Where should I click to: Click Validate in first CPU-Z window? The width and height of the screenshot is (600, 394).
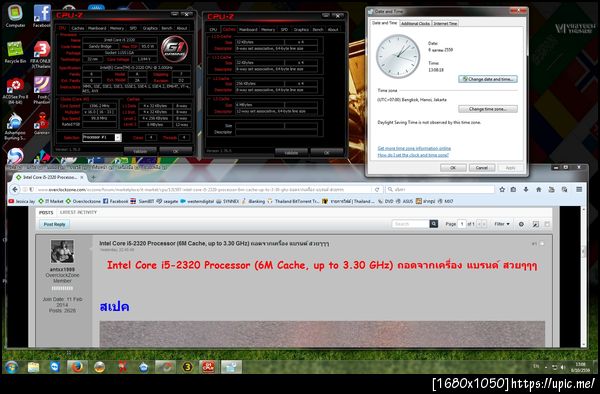pos(140,151)
